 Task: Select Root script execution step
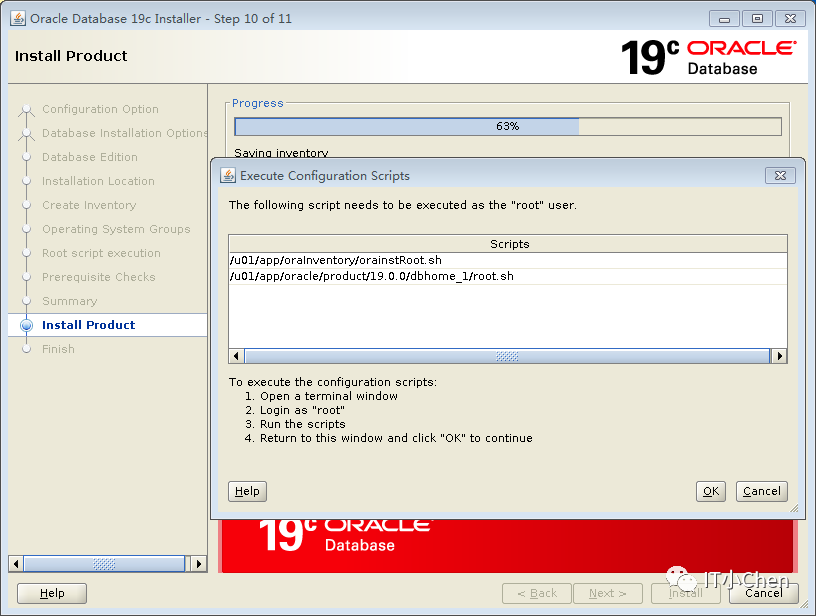(x=101, y=253)
